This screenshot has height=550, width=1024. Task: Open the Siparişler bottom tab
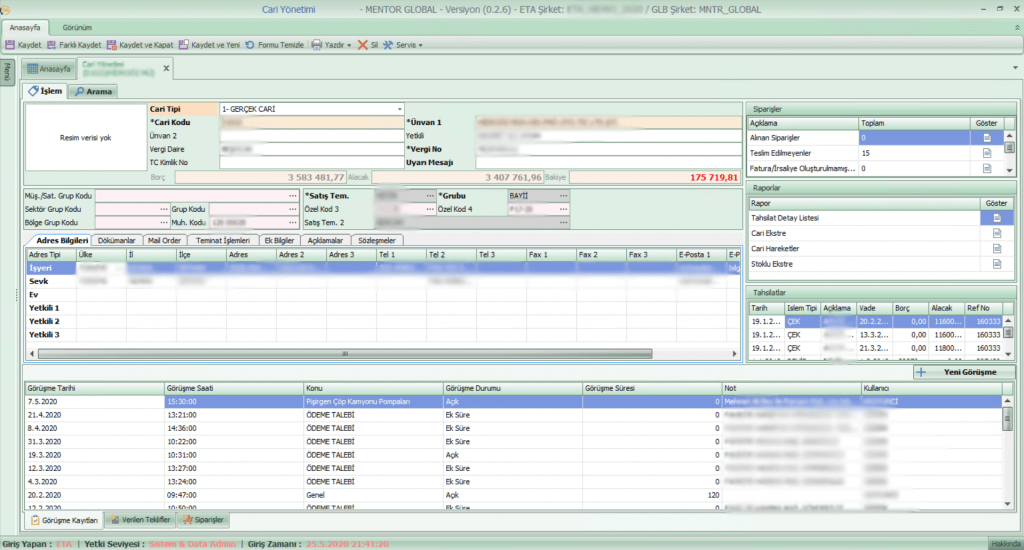click(204, 520)
